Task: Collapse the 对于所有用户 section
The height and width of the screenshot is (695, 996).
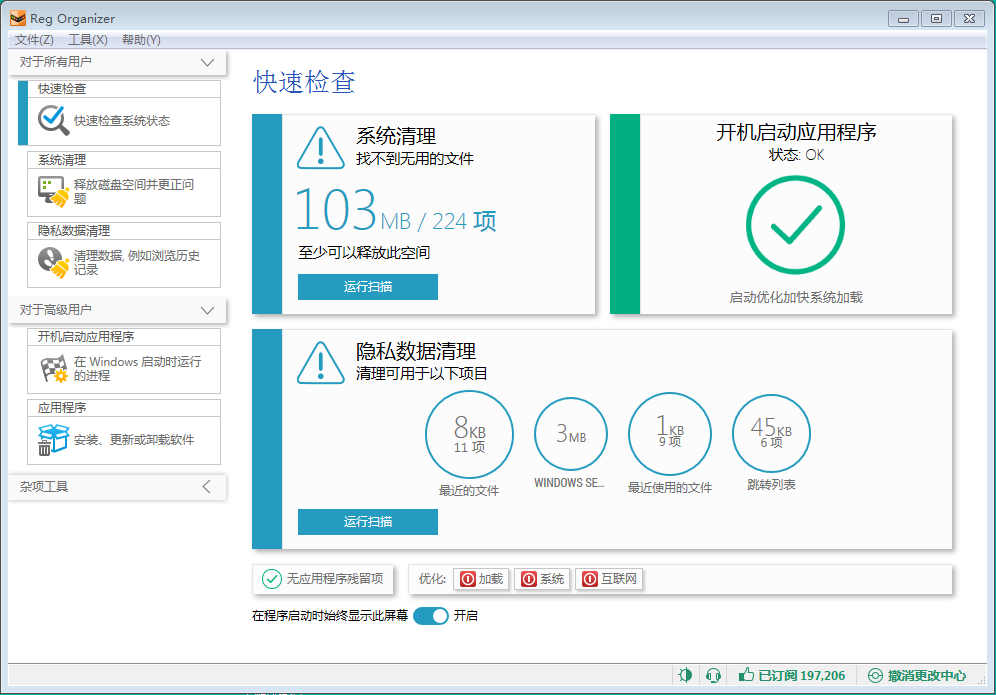Action: (x=207, y=62)
